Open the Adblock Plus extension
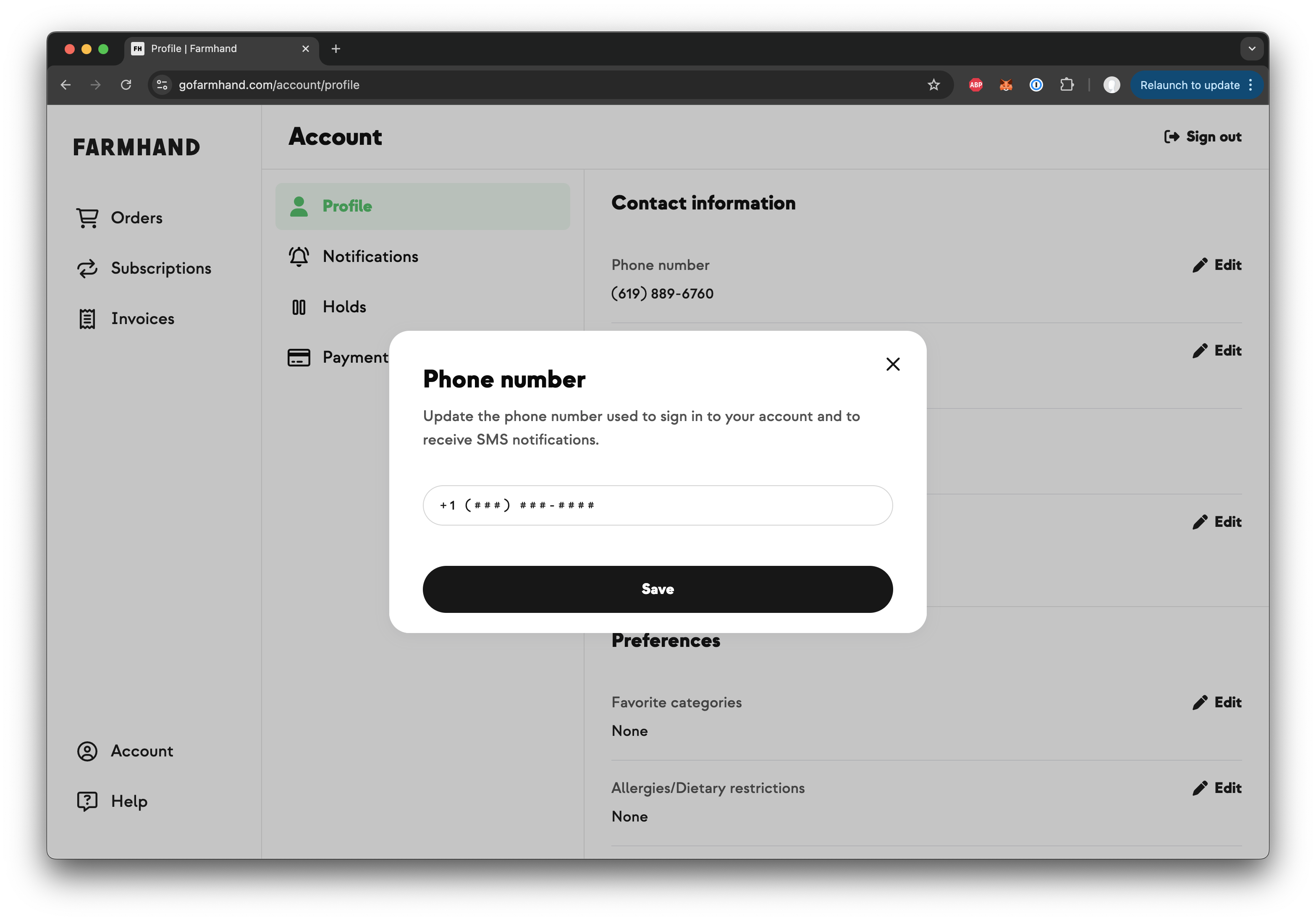The height and width of the screenshot is (921, 1316). tap(975, 85)
